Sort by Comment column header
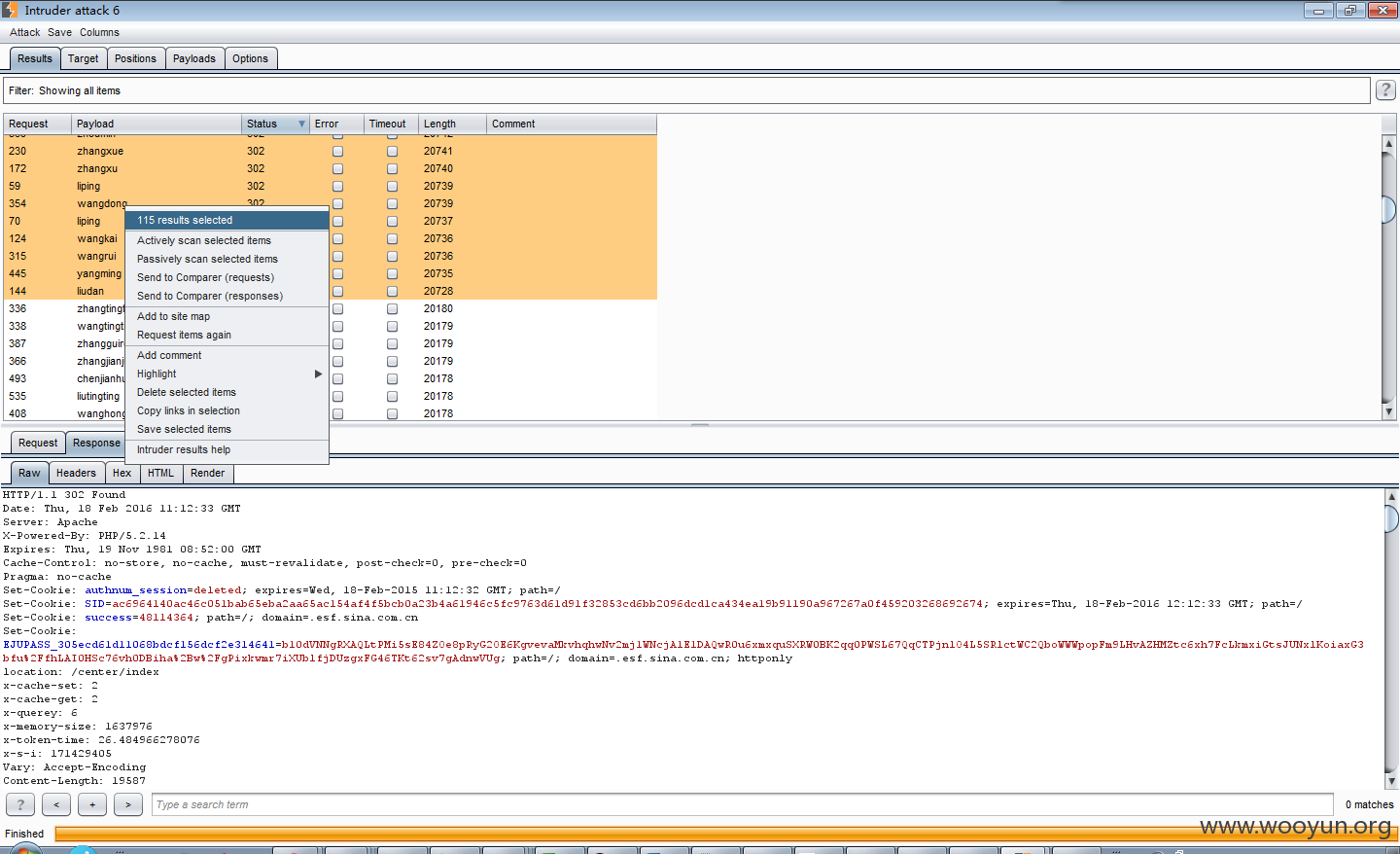 pyautogui.click(x=572, y=124)
